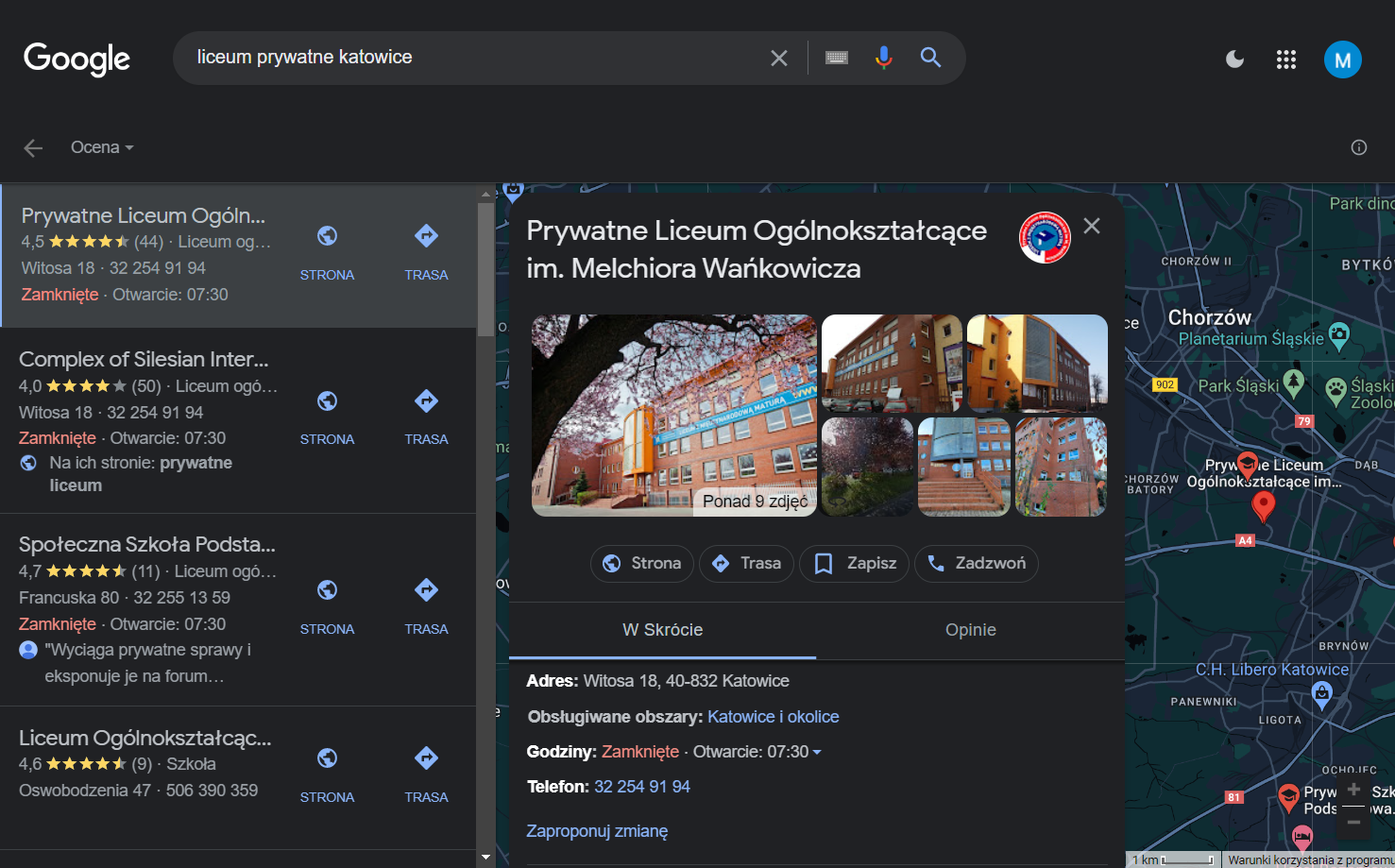Image resolution: width=1395 pixels, height=868 pixels.
Task: Open website of Prywatne Liceum Ogóln... listing
Action: point(327,253)
